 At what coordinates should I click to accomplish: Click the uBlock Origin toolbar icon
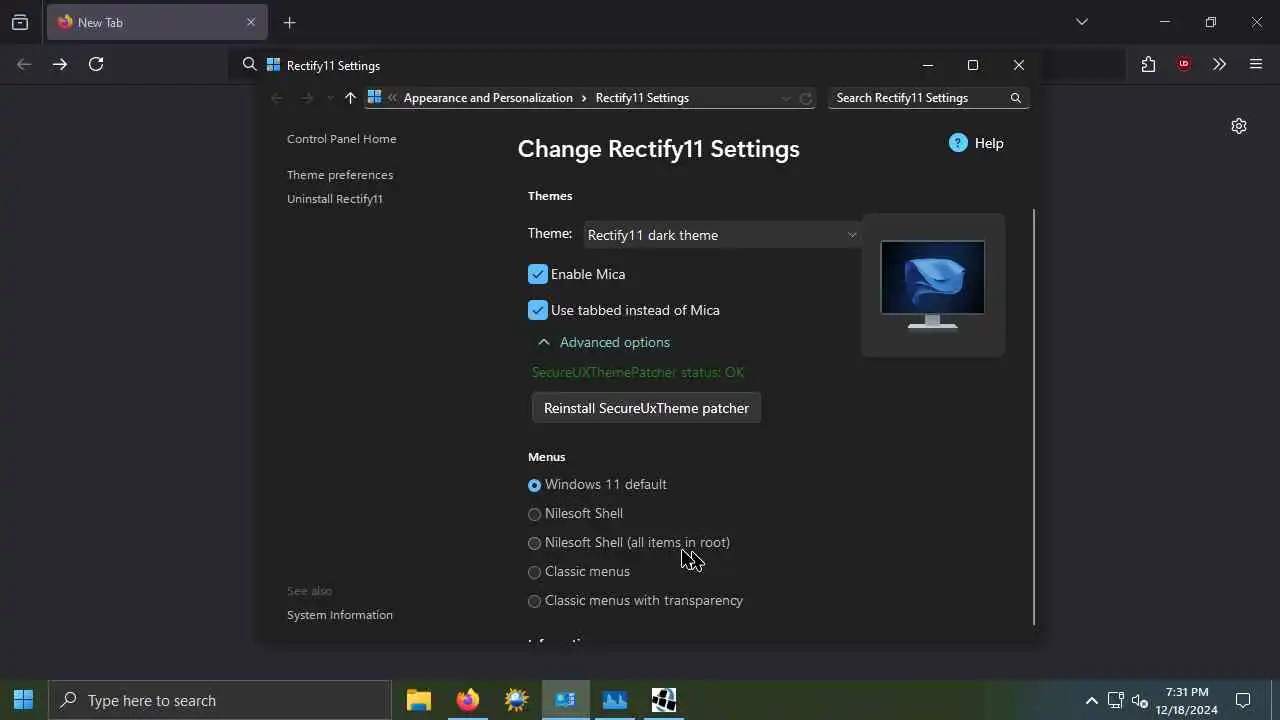(1184, 64)
